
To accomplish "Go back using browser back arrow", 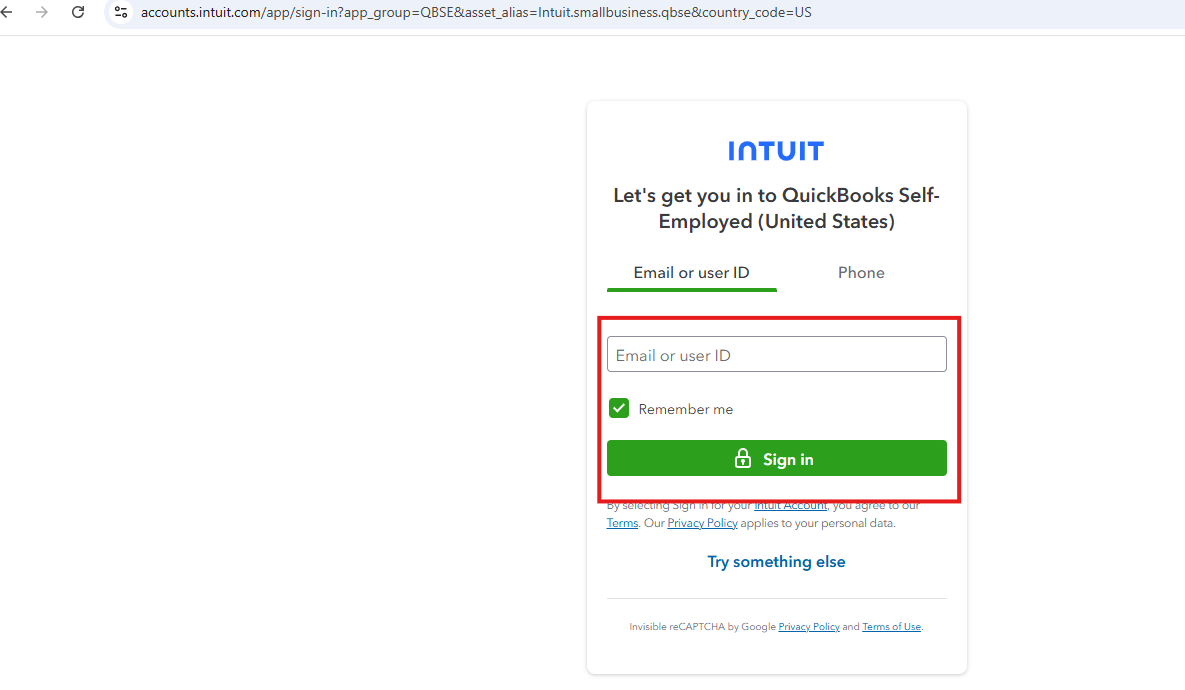I will coord(7,12).
